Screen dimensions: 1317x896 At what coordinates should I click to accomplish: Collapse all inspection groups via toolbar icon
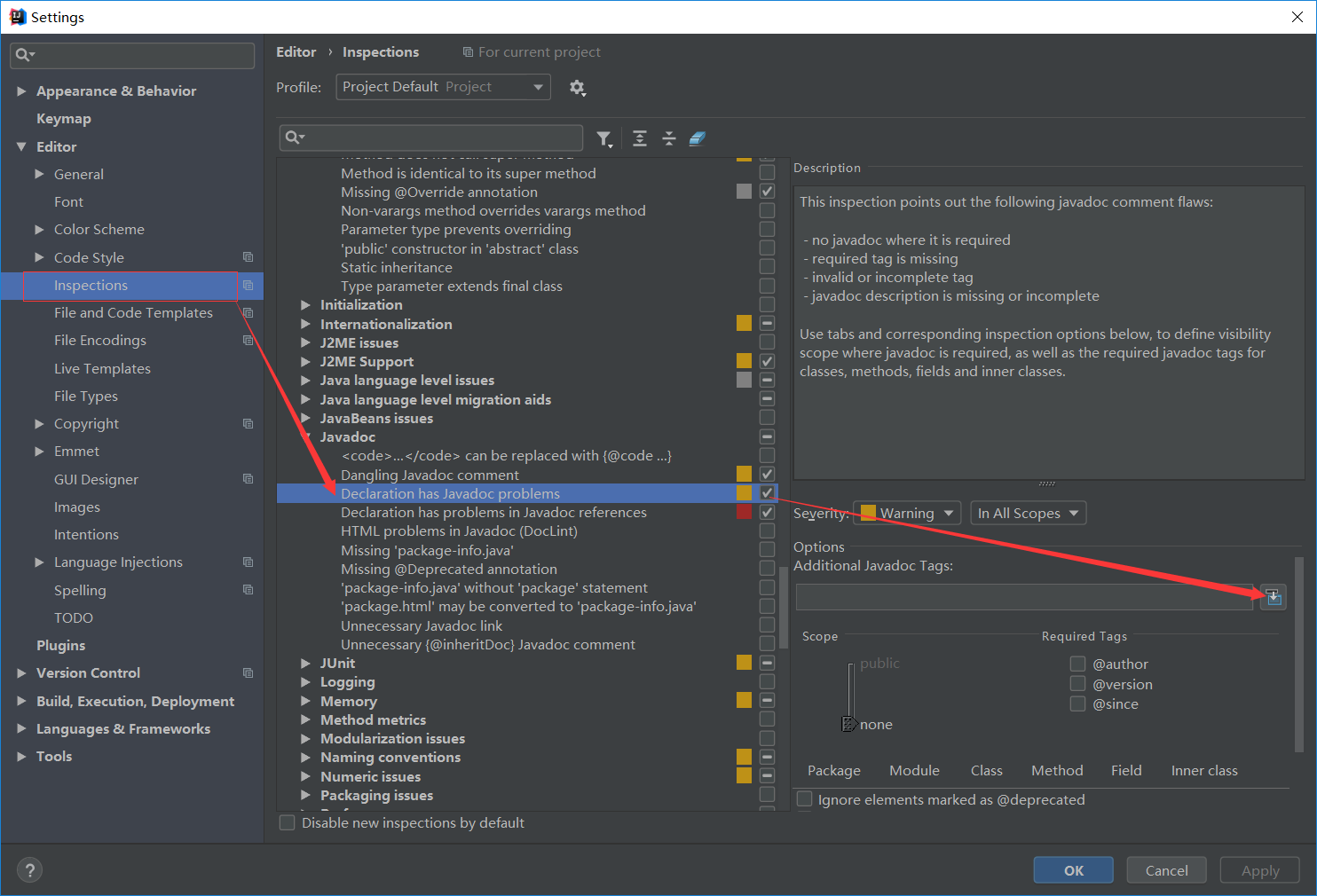click(669, 138)
